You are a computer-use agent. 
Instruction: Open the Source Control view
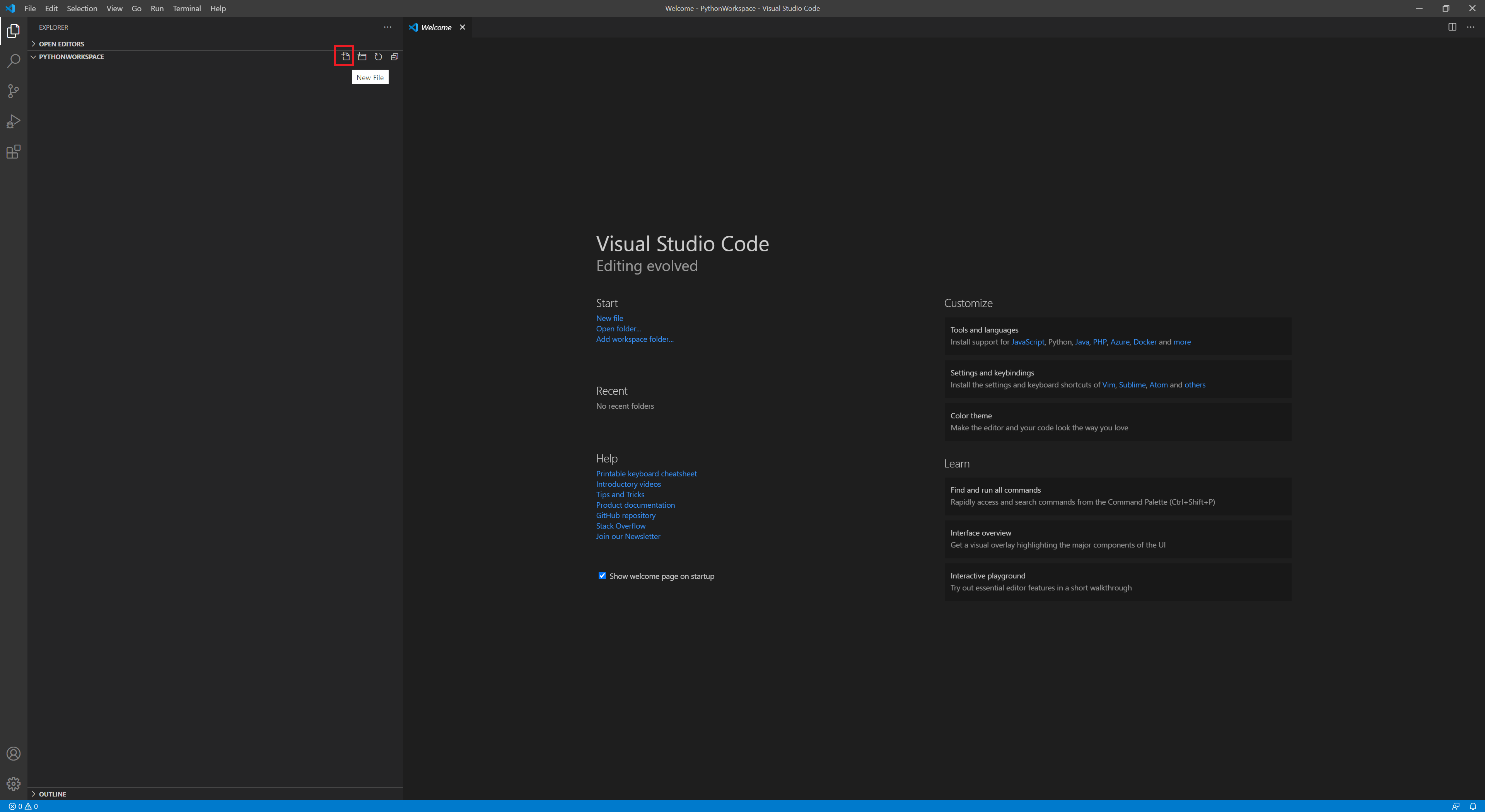(13, 91)
